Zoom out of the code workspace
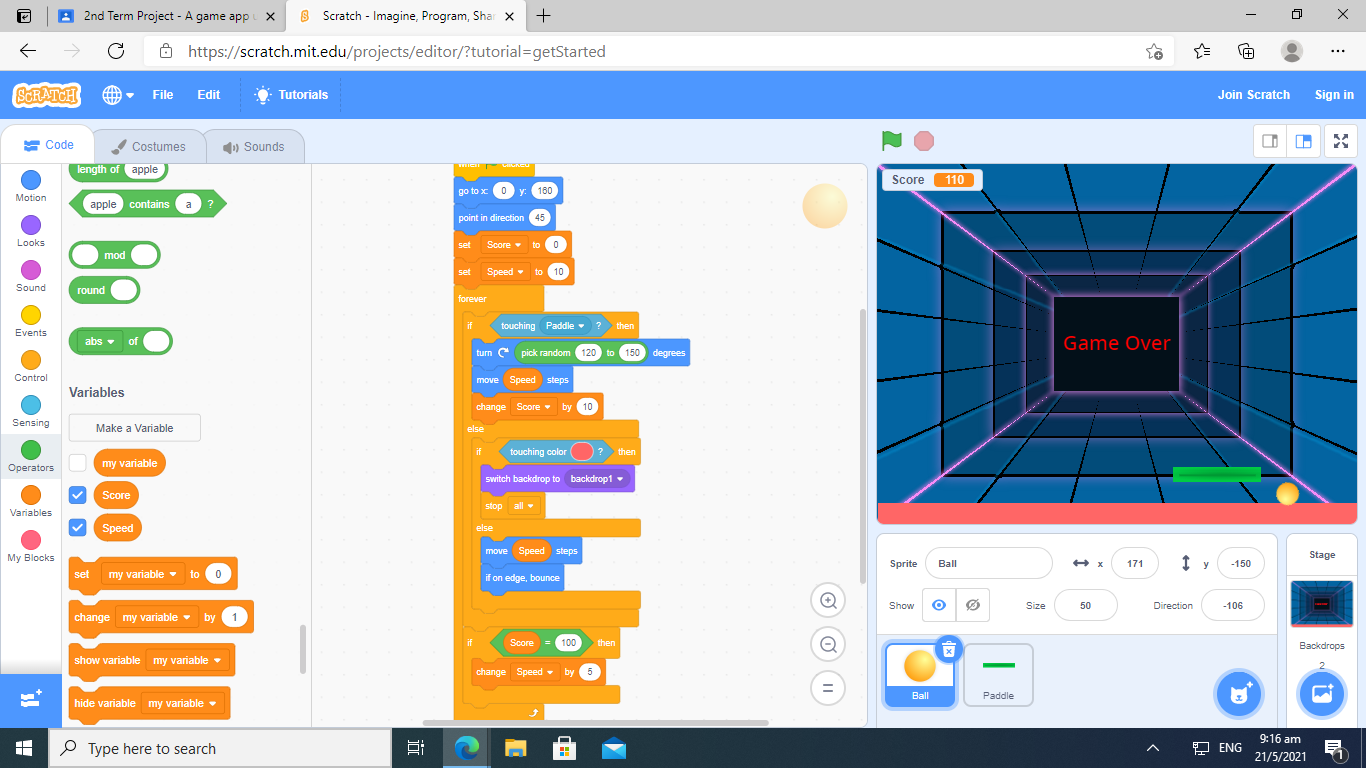Image resolution: width=1366 pixels, height=768 pixels. (x=828, y=645)
